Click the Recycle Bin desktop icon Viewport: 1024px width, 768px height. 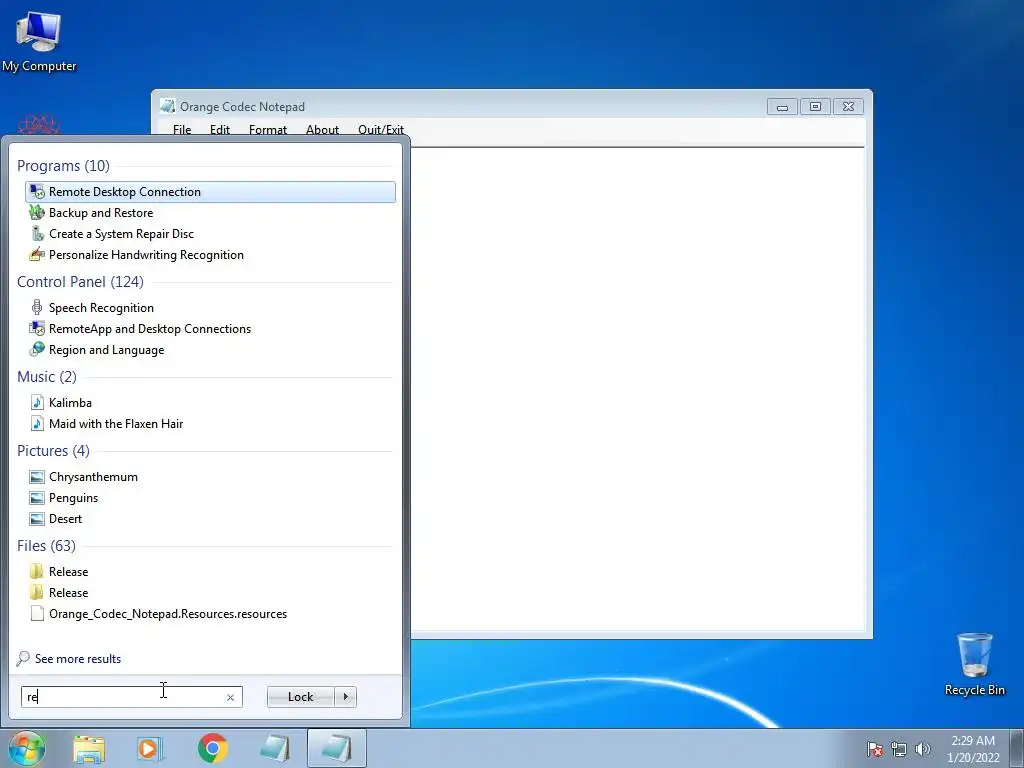pos(974,664)
